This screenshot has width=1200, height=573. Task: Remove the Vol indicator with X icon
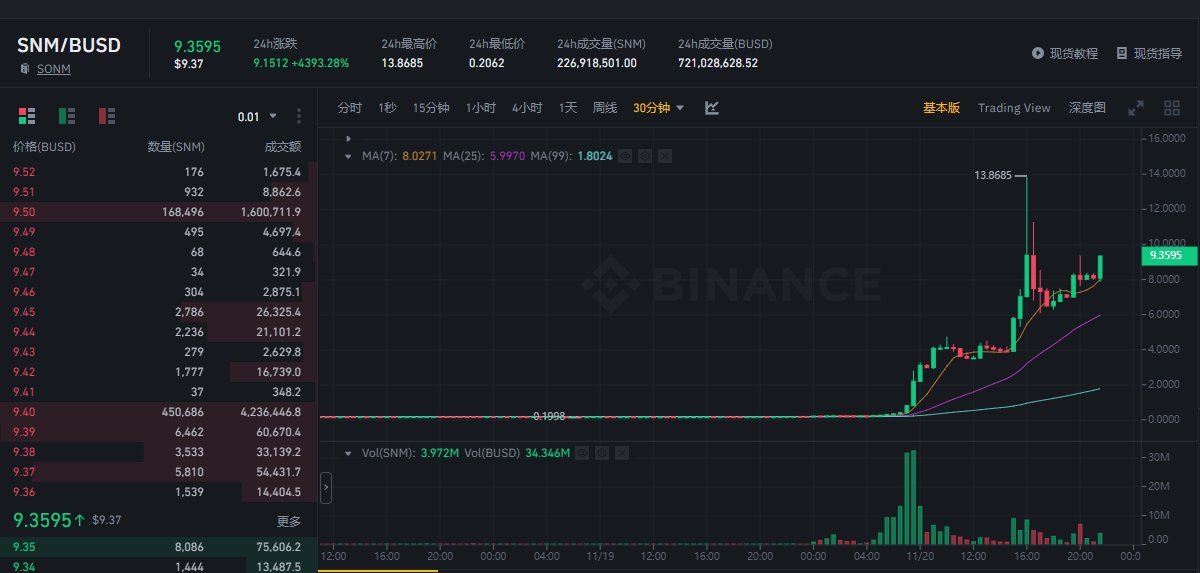[x=622, y=453]
